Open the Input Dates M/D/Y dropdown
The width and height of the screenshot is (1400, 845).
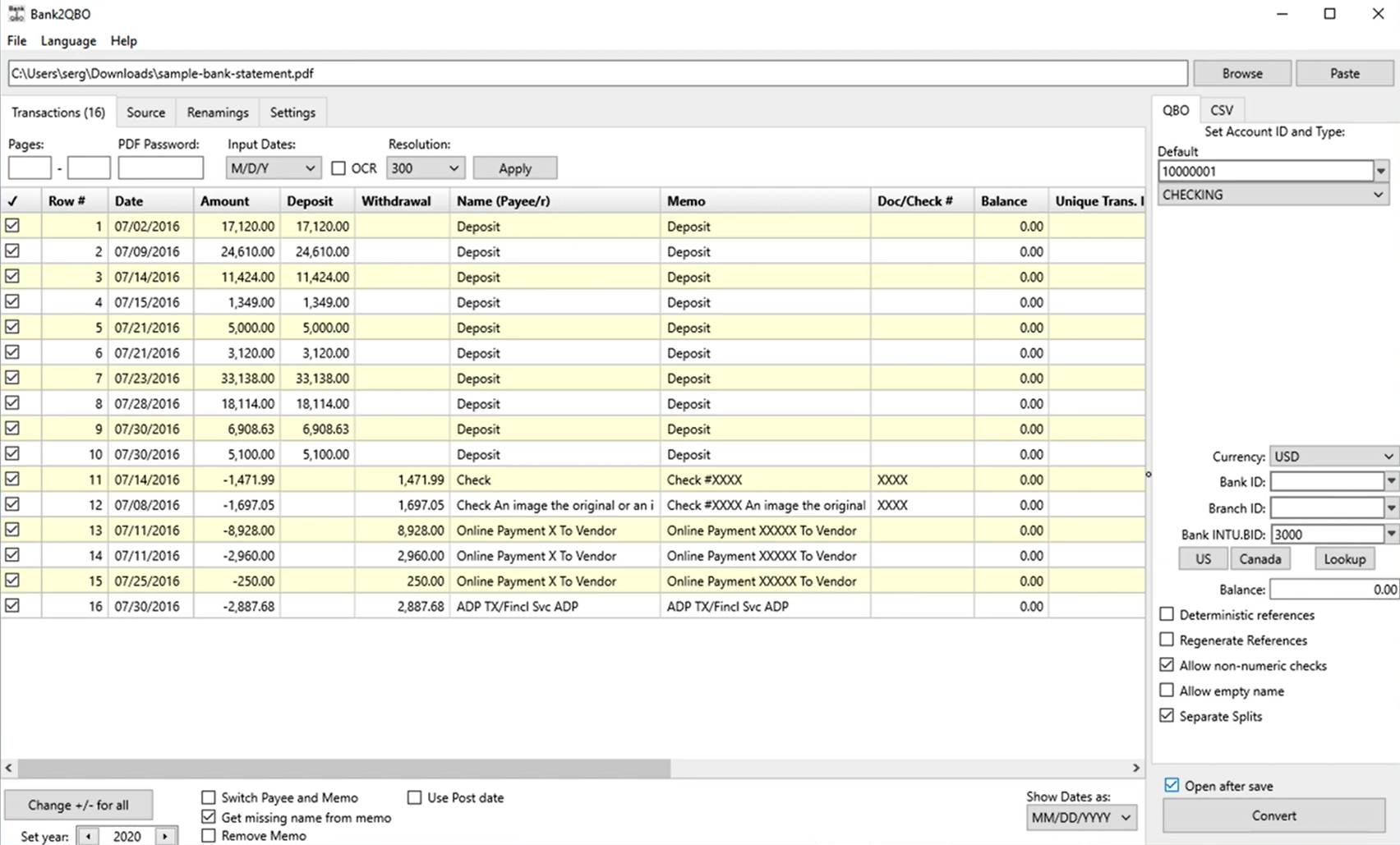point(273,168)
